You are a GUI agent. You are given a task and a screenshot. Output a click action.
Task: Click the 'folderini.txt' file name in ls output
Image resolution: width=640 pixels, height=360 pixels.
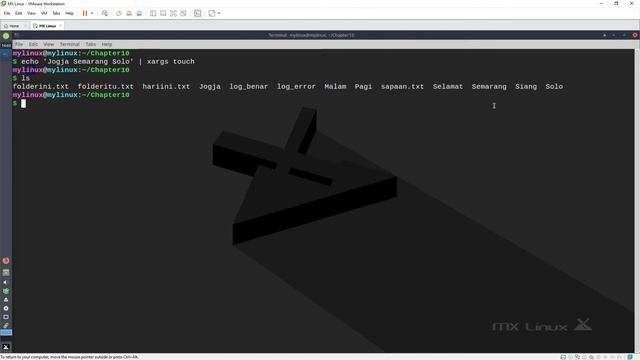pos(41,87)
